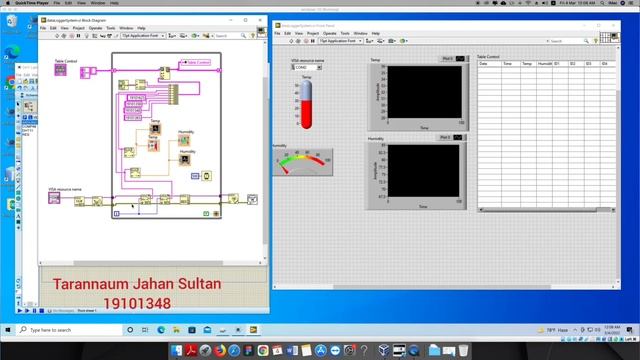Click VISA Close node right of loop
This screenshot has height=360, width=640.
(x=233, y=199)
